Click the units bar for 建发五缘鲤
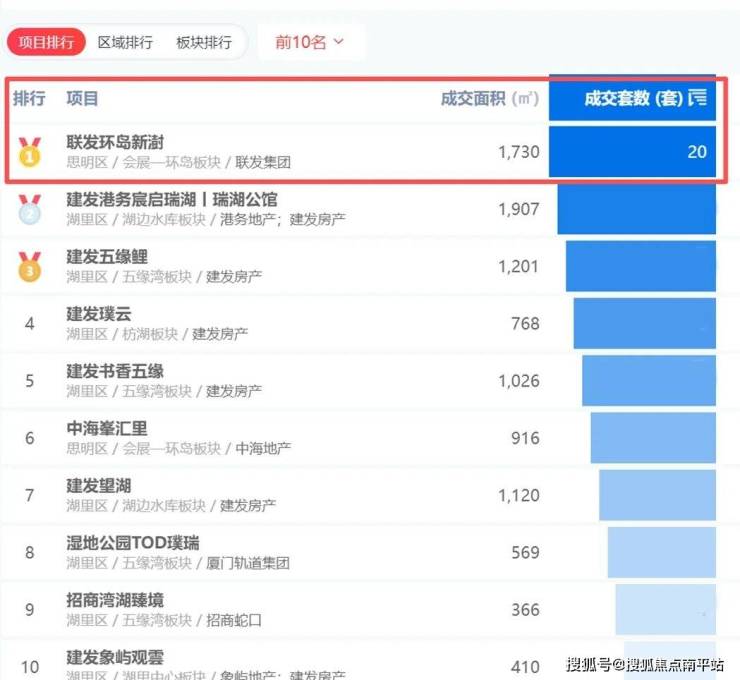The height and width of the screenshot is (680, 740). 641,266
